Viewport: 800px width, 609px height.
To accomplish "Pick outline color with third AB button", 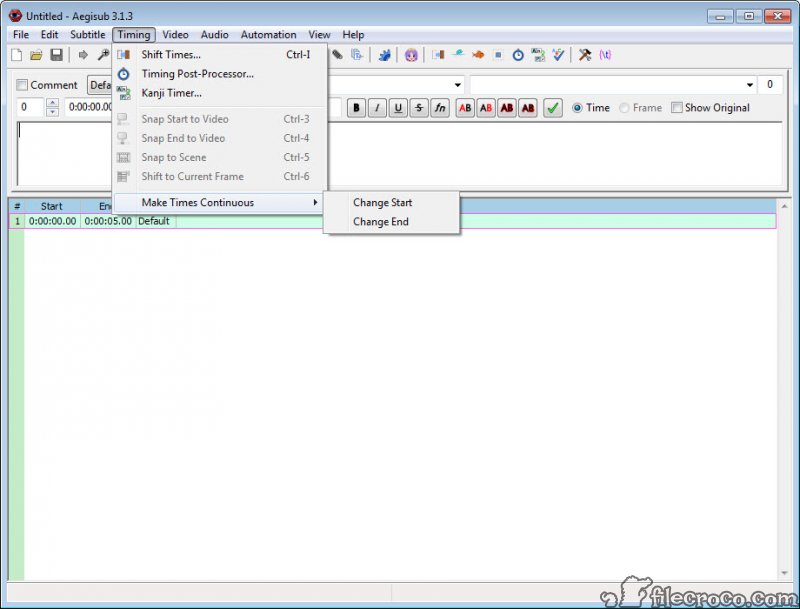I will pyautogui.click(x=507, y=108).
